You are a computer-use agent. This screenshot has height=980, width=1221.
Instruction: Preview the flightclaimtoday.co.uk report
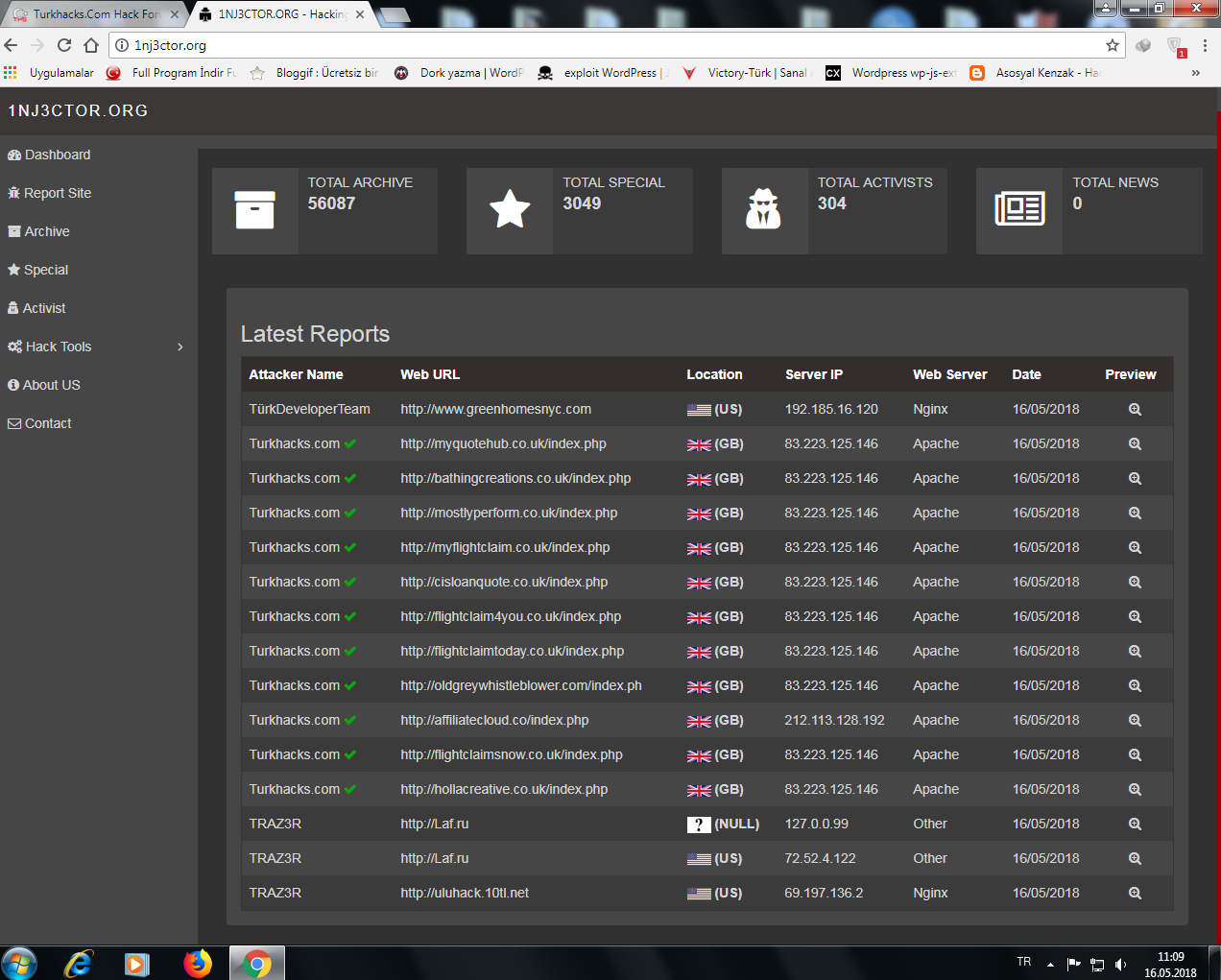point(1135,651)
